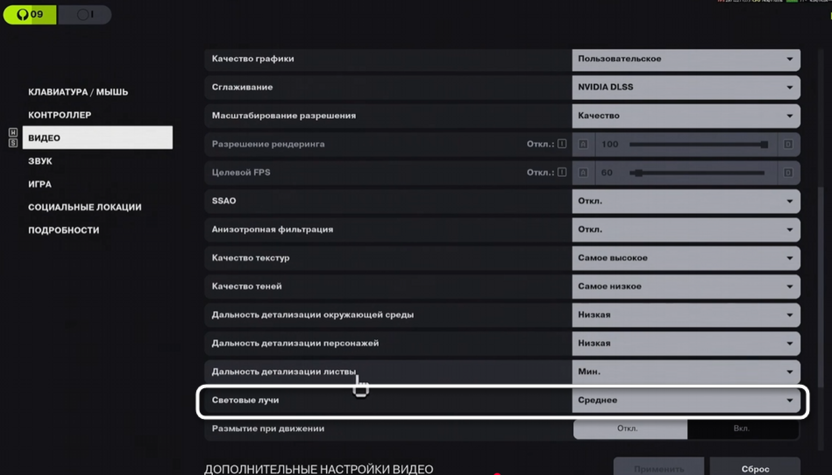Click the increase icon right of FPS slider

click(x=788, y=172)
